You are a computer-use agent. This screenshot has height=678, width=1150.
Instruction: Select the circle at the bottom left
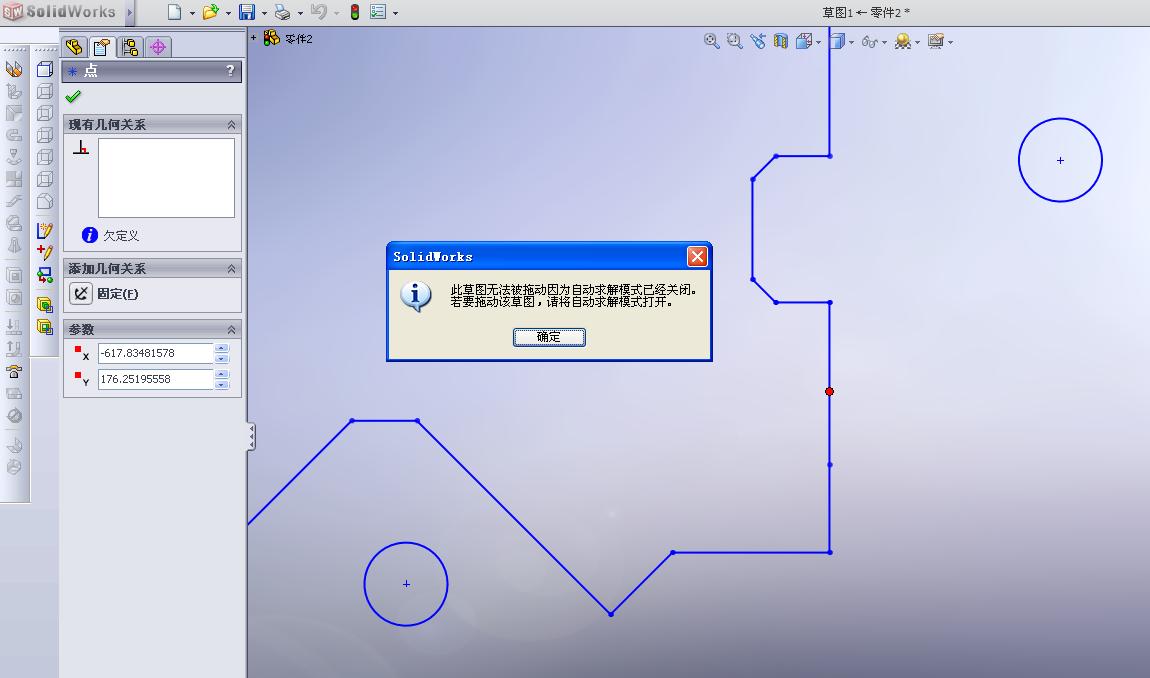[x=406, y=584]
